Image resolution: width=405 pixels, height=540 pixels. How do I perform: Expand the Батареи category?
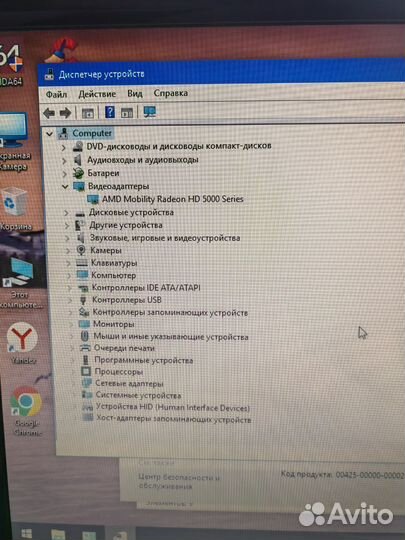tap(64, 174)
